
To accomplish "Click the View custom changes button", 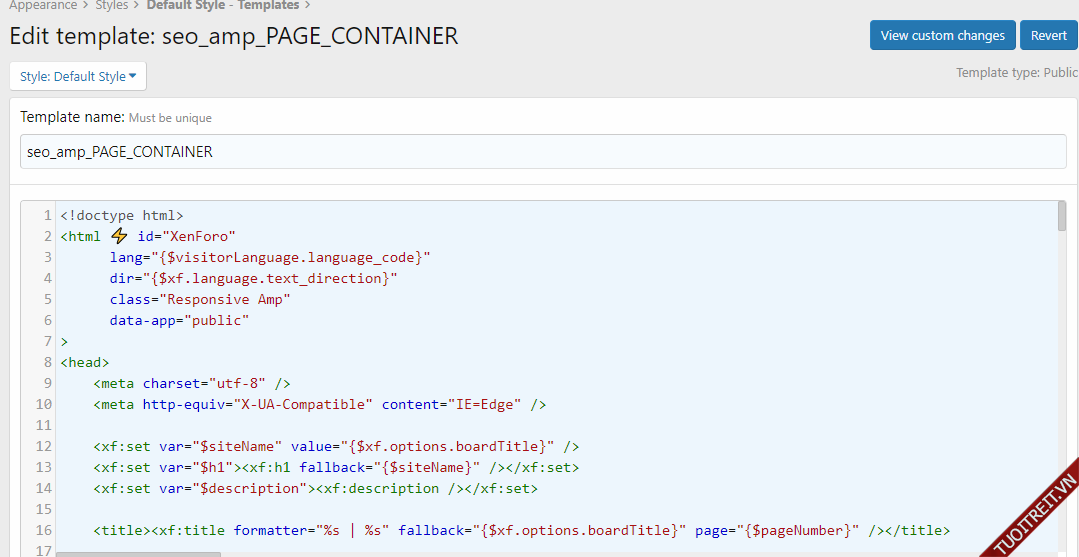I will coord(942,35).
